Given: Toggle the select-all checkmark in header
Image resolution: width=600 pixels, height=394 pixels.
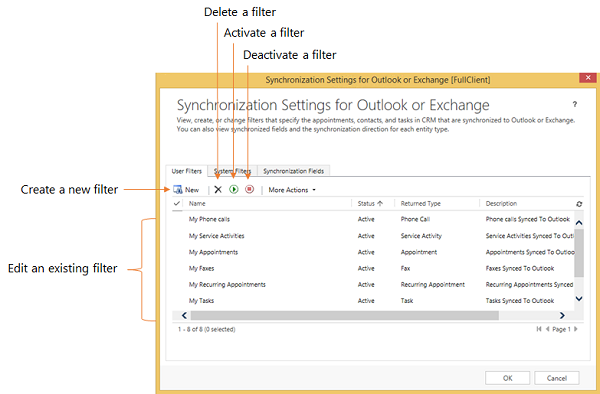Looking at the screenshot, I should pyautogui.click(x=177, y=204).
